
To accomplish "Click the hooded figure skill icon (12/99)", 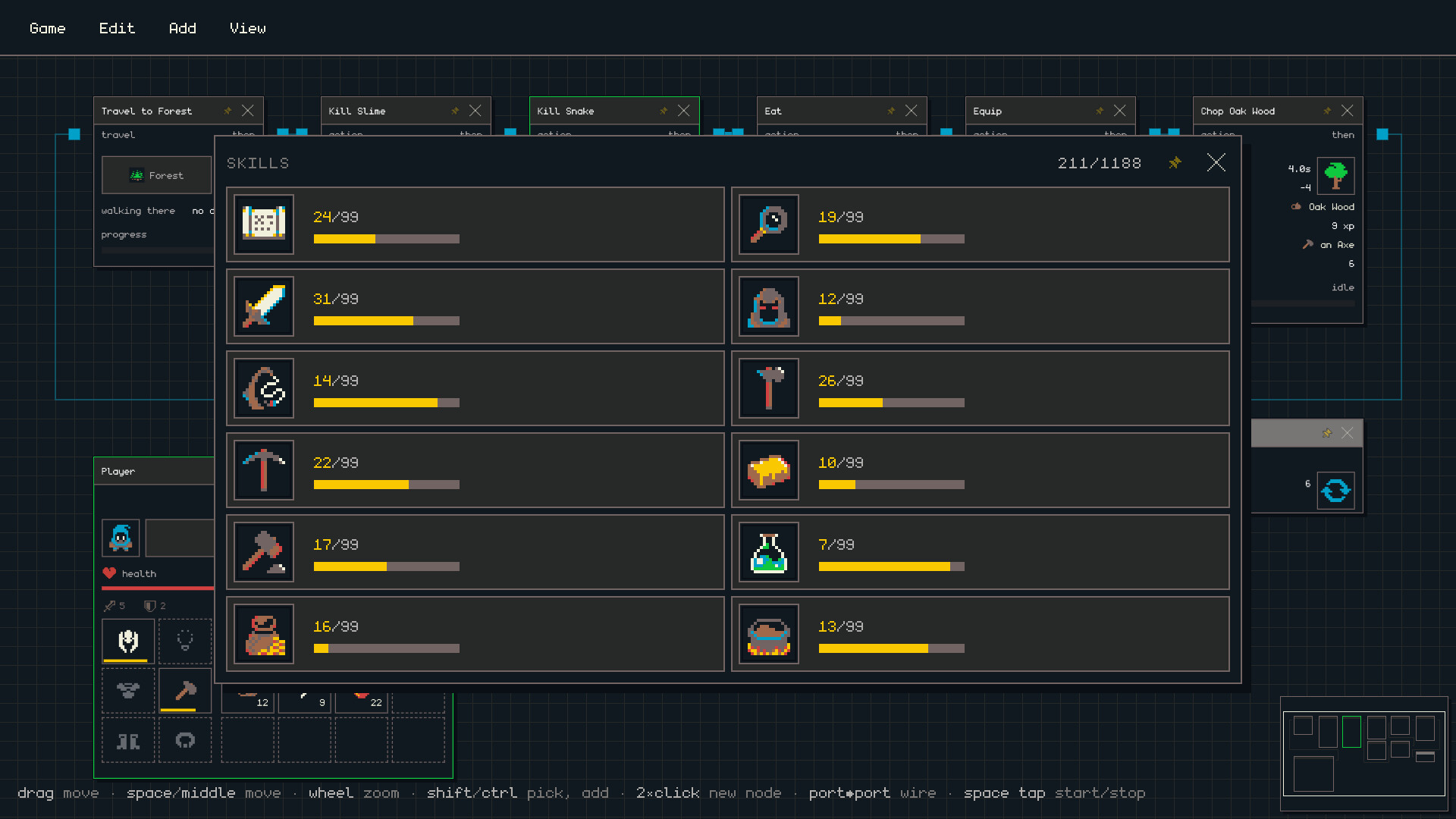I will tap(769, 306).
